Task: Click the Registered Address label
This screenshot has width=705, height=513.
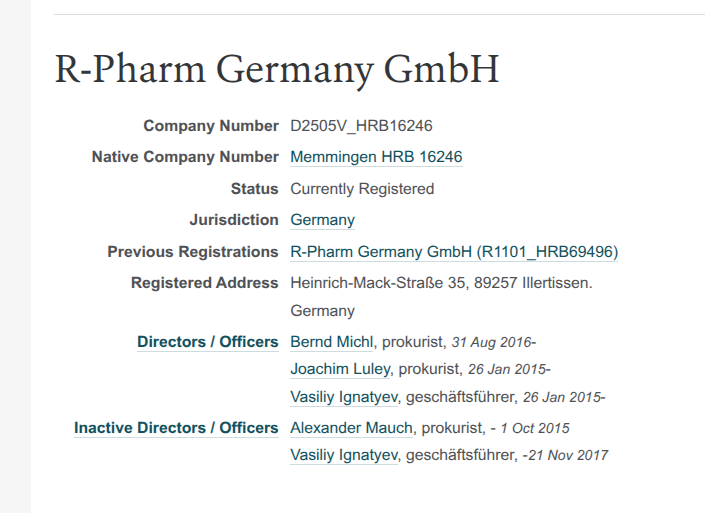Action: tap(204, 283)
